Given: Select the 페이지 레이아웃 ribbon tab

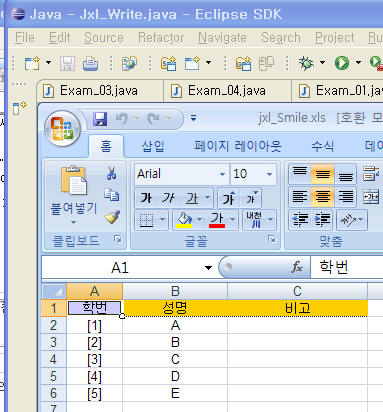Looking at the screenshot, I should pos(238,146).
